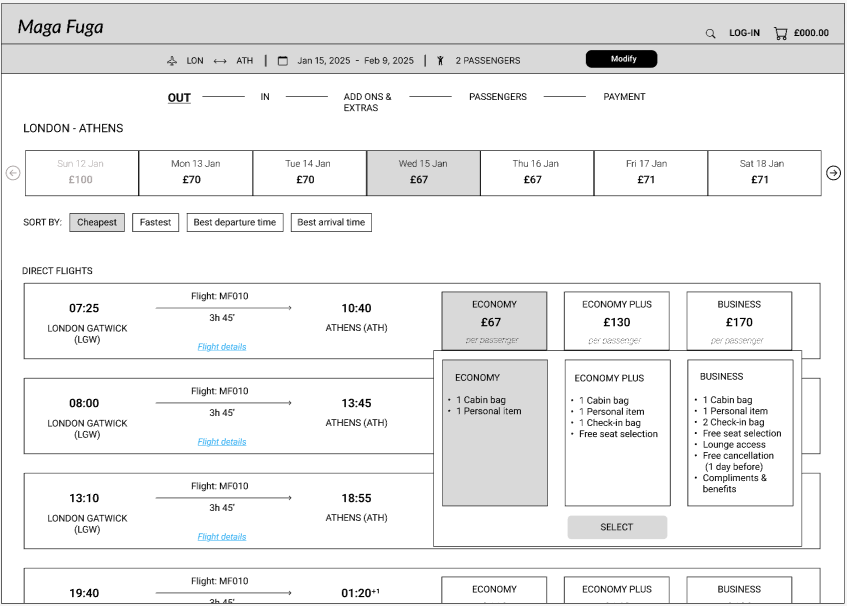Expand Business £170 fare option
847x606 pixels.
click(x=739, y=320)
